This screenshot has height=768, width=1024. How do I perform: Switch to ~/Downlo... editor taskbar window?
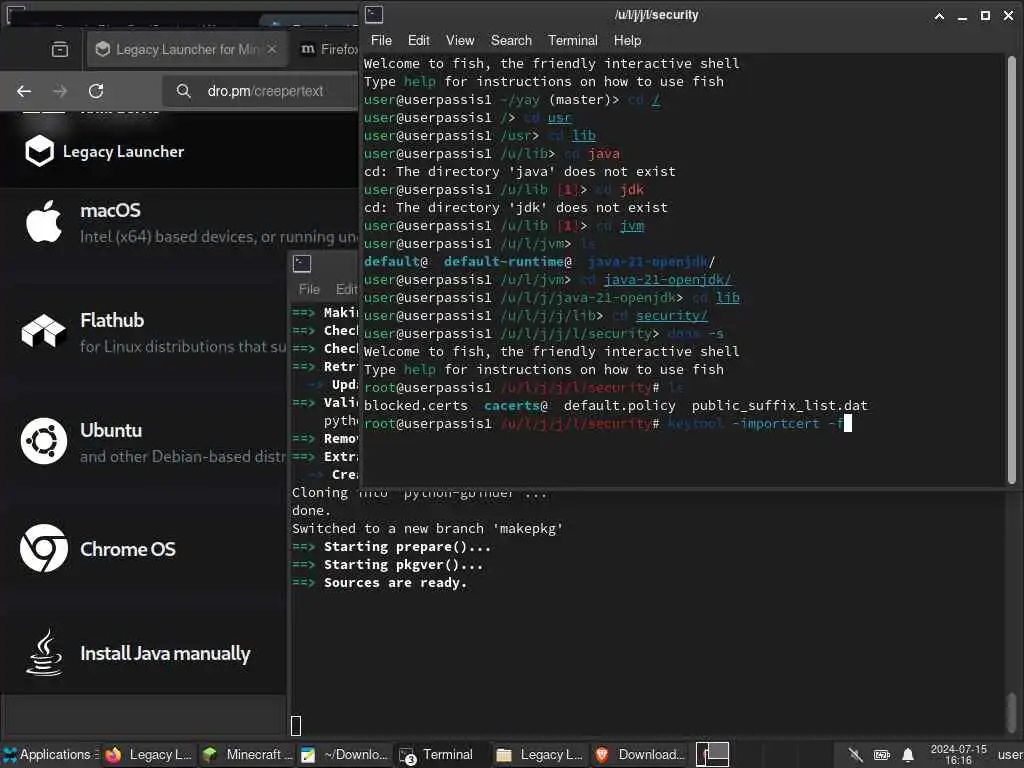(x=345, y=755)
